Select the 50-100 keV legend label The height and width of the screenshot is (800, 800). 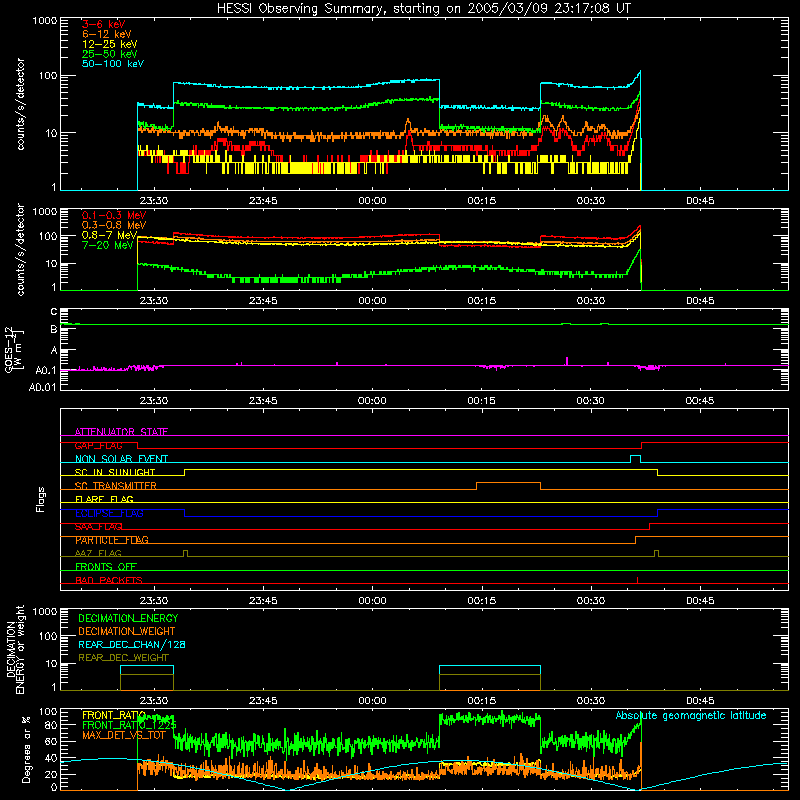[x=113, y=63]
